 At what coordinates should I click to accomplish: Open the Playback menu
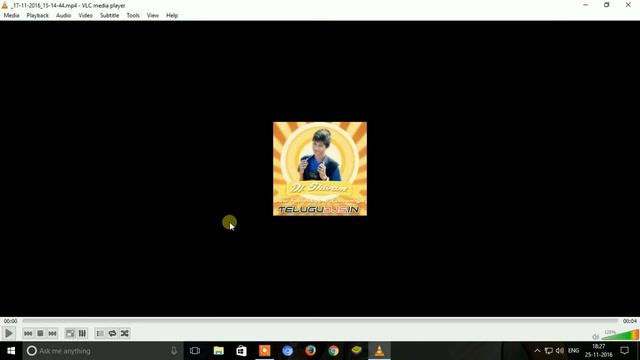pos(38,16)
